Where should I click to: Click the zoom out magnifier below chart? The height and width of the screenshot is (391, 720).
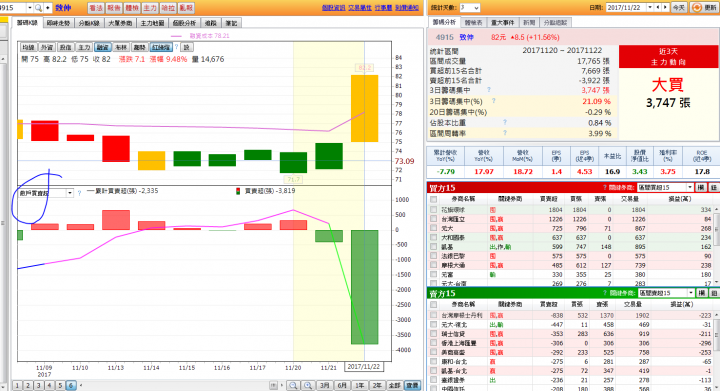tap(293, 385)
